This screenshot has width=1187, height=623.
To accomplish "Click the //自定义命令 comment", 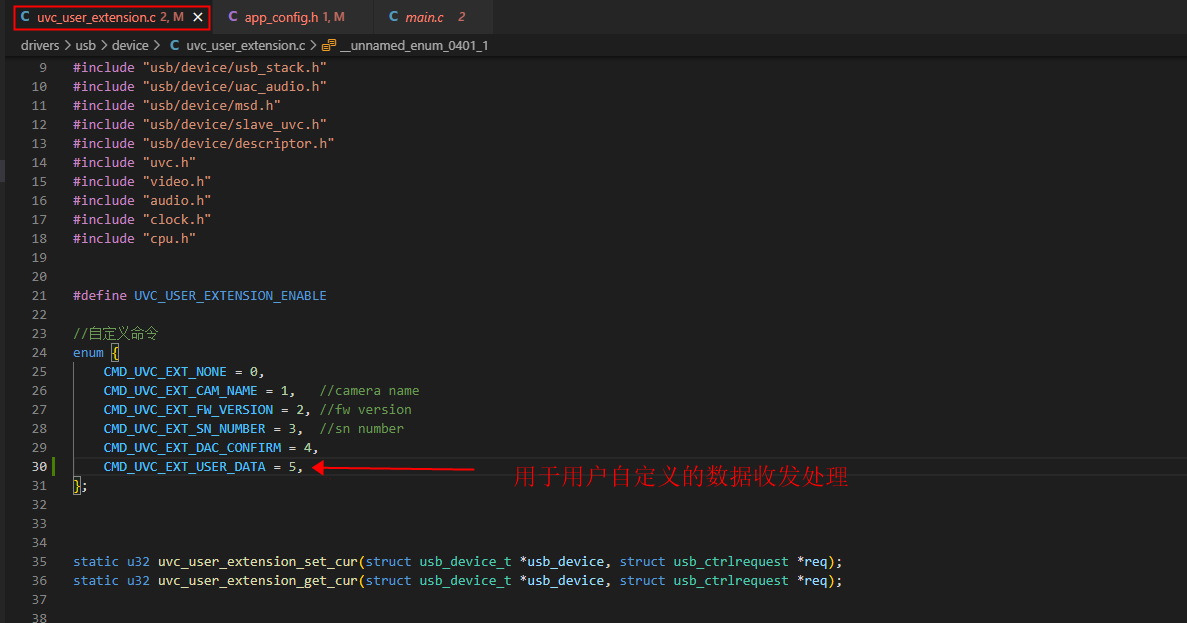I will [x=115, y=333].
